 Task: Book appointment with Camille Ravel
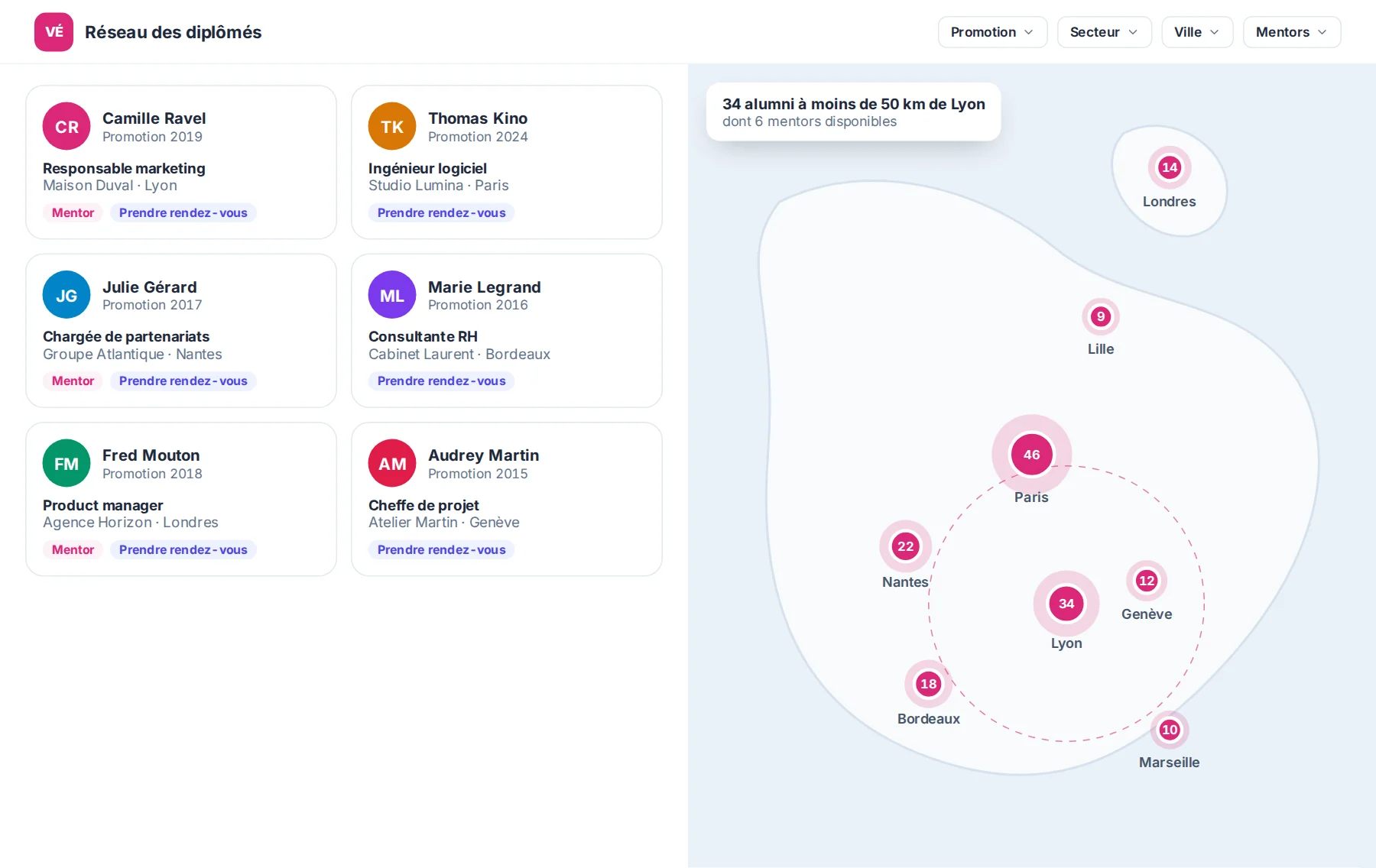[183, 212]
